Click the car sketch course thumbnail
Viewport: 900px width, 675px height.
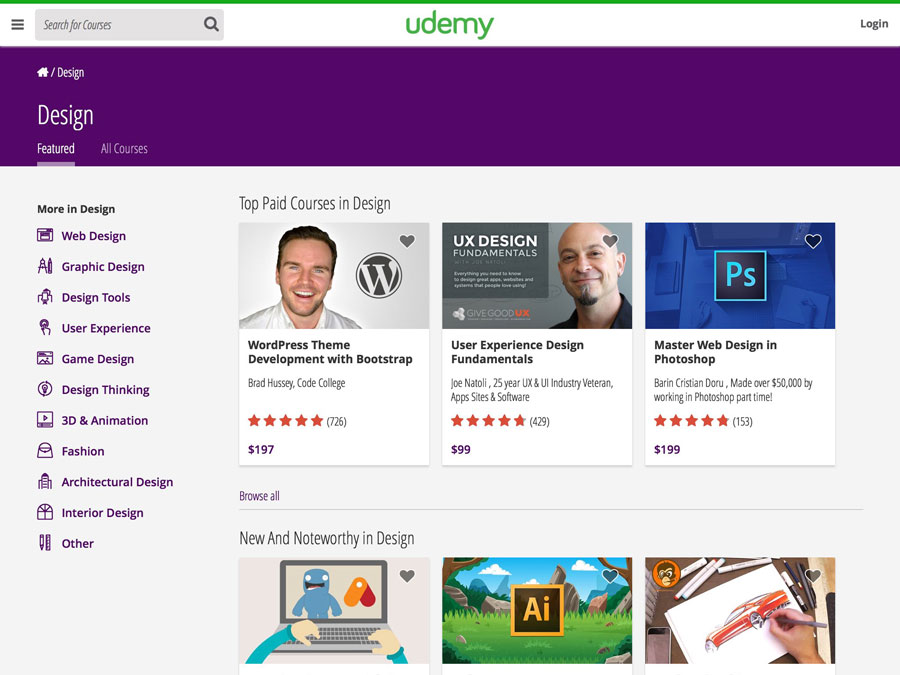pyautogui.click(x=740, y=611)
